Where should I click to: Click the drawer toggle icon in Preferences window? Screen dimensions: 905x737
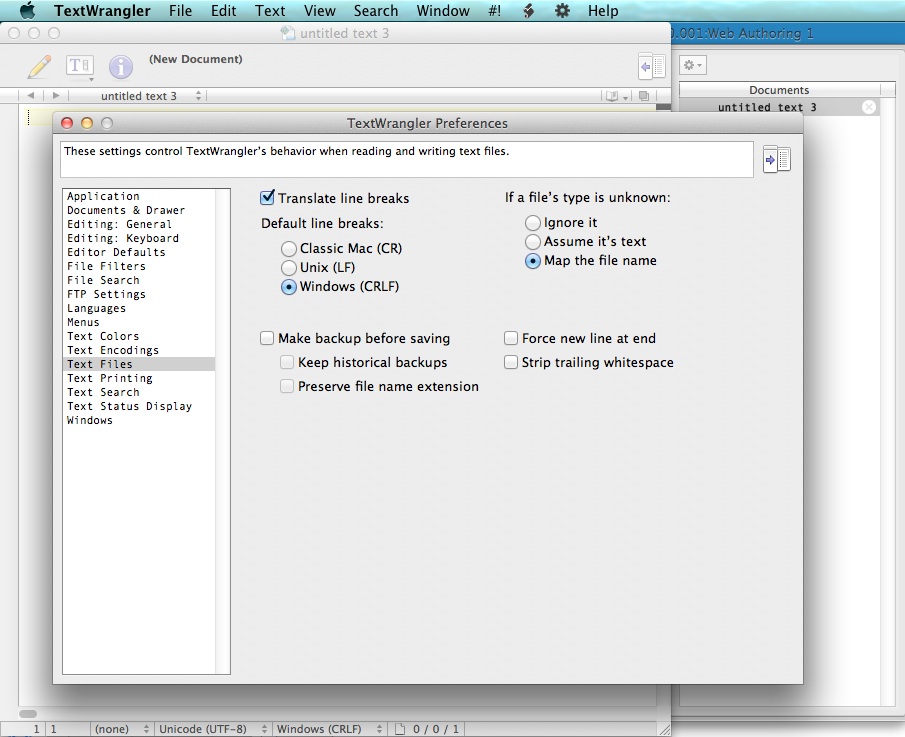[x=777, y=159]
